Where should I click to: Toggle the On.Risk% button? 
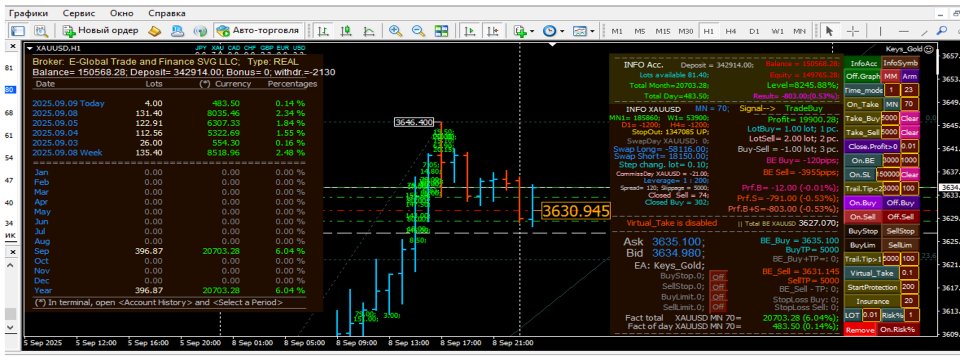(x=897, y=329)
